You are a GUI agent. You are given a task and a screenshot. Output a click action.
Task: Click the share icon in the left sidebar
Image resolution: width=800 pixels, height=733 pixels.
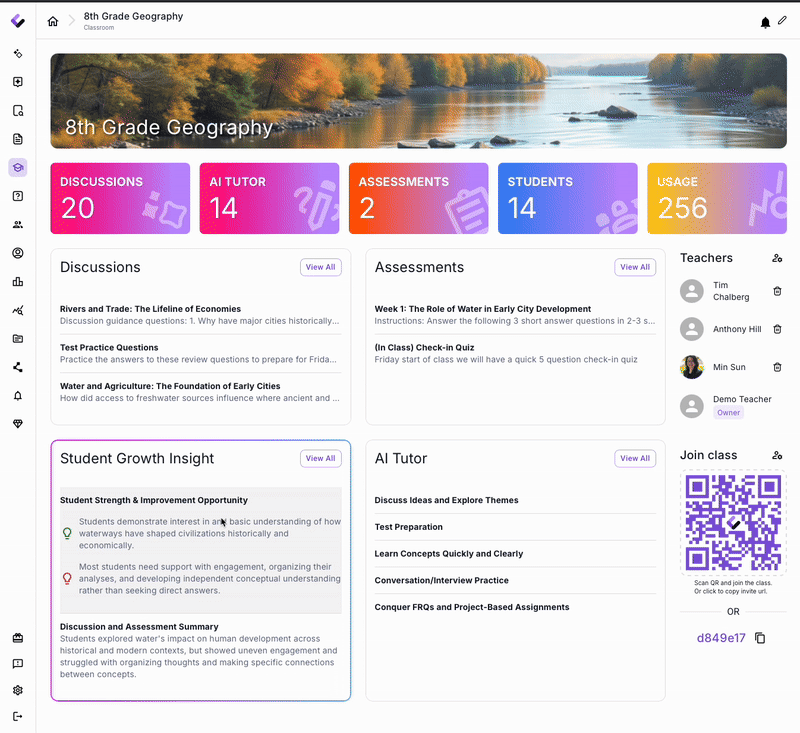pos(18,367)
